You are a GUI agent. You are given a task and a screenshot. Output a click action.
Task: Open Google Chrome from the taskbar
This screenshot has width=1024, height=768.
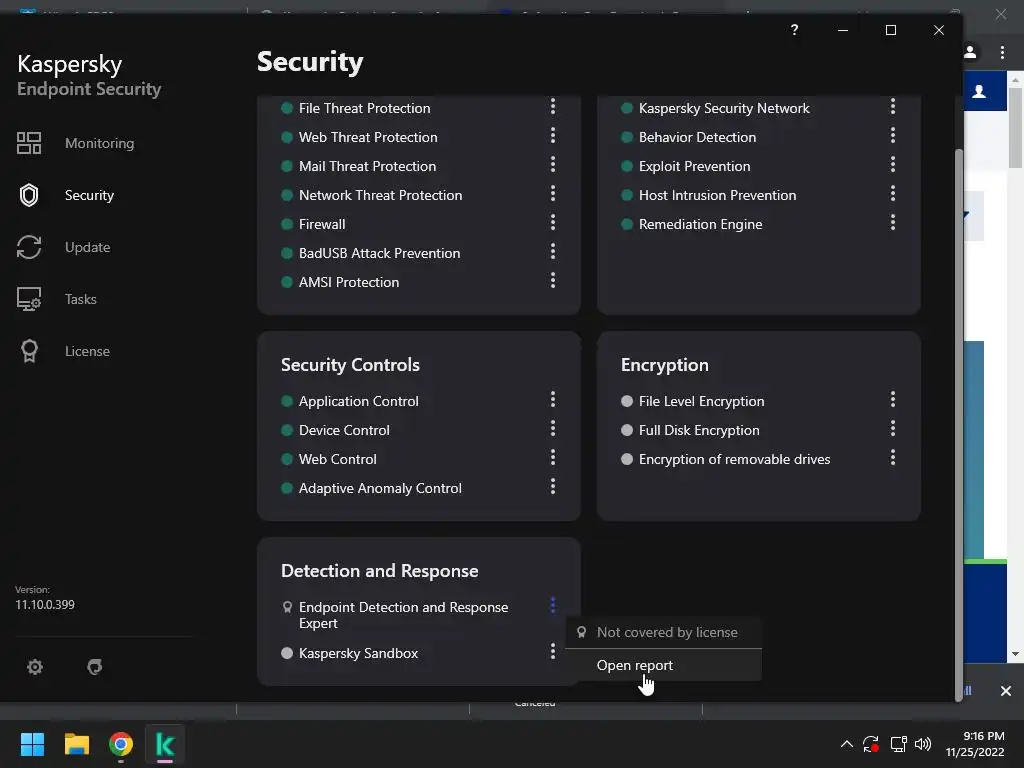click(121, 744)
